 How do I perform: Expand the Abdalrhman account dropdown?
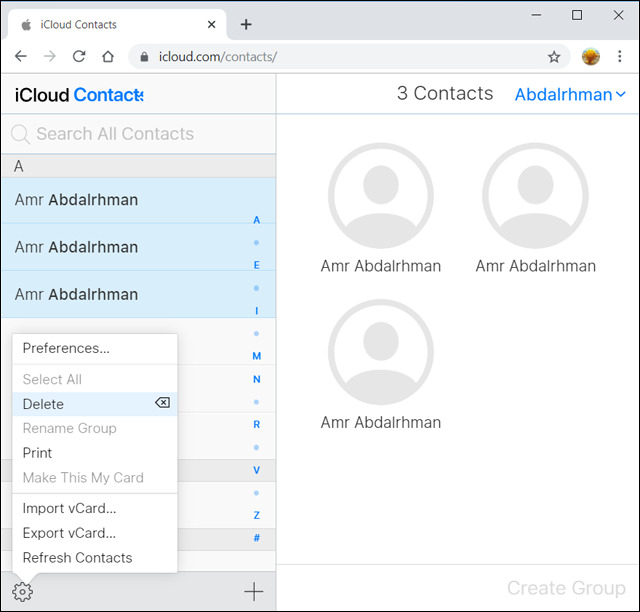point(570,95)
